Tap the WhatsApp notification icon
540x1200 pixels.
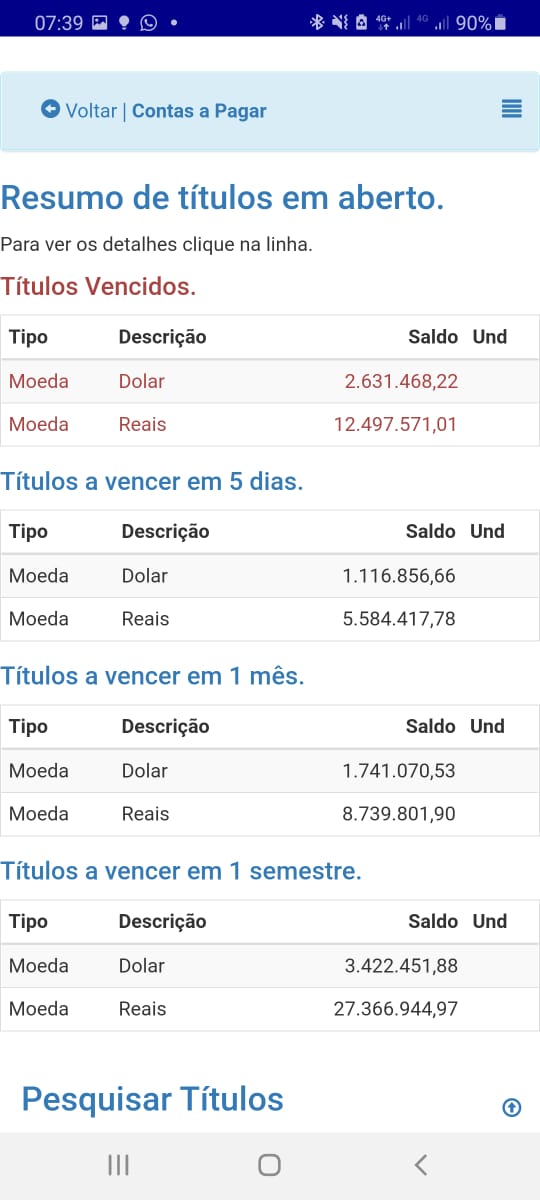148,22
